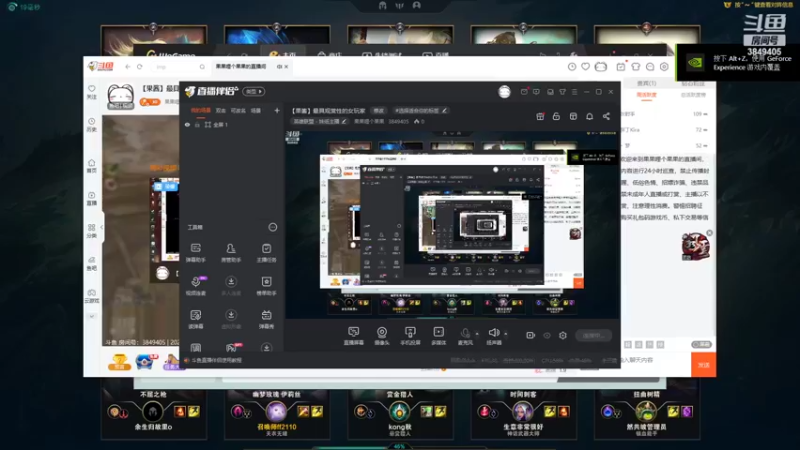The image size is (800, 450).
Task: Select the fourth scene tab
Action: 256,110
